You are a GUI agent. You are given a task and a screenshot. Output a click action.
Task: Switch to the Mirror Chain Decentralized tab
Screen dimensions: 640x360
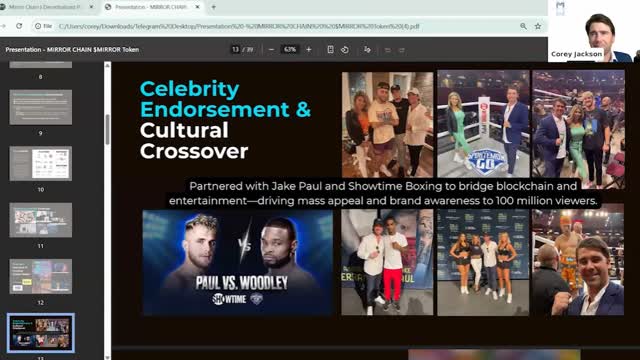[45, 7]
